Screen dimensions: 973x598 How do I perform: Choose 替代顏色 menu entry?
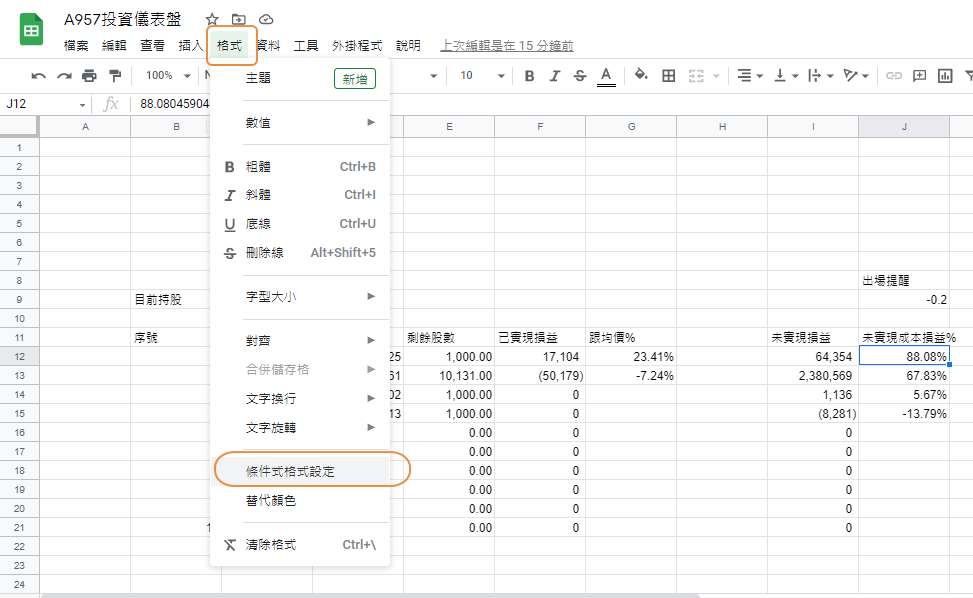click(271, 500)
